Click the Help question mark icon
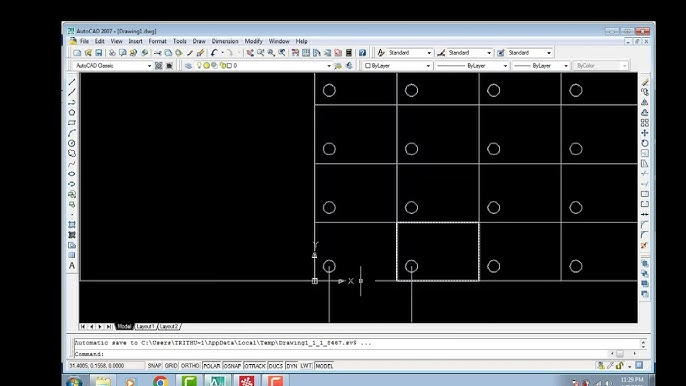The height and width of the screenshot is (386, 686). [x=362, y=53]
